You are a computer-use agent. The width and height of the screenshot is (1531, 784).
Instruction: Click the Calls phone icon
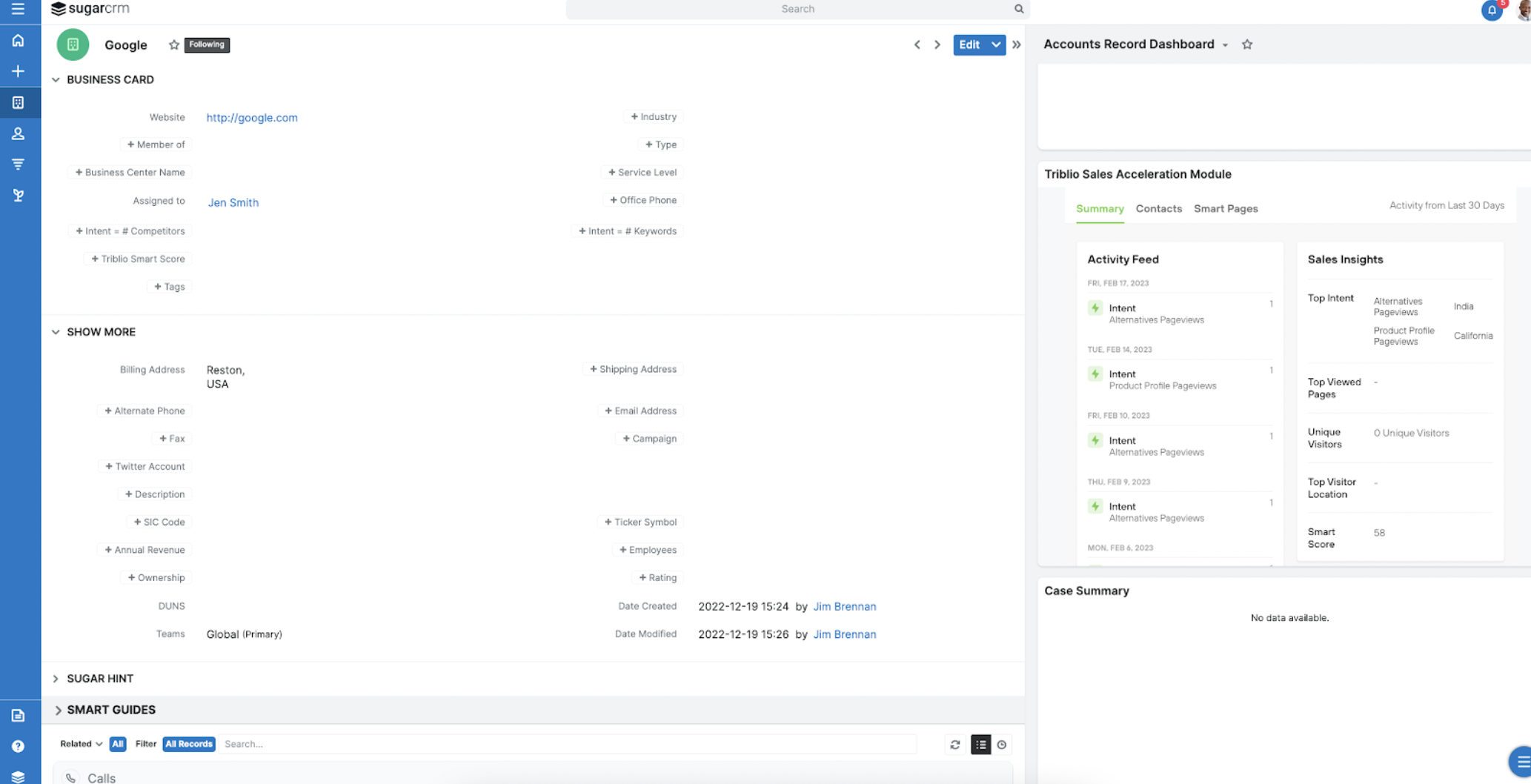pos(70,777)
